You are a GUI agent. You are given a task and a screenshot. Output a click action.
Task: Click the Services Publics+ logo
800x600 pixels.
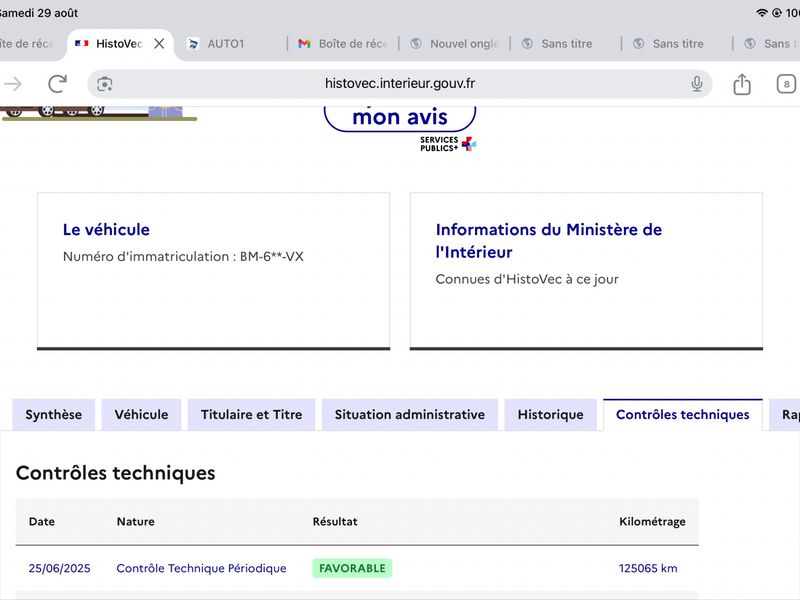pos(448,144)
